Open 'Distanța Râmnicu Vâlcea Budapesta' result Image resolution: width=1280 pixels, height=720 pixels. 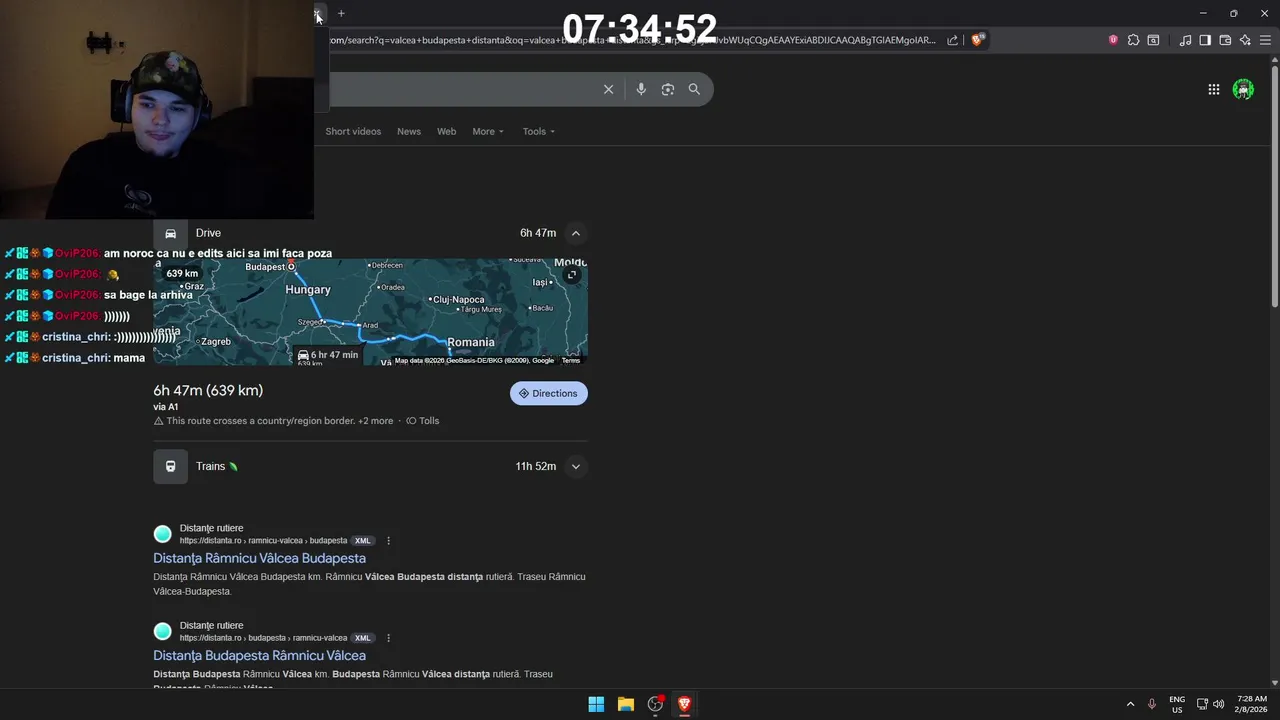tap(259, 558)
